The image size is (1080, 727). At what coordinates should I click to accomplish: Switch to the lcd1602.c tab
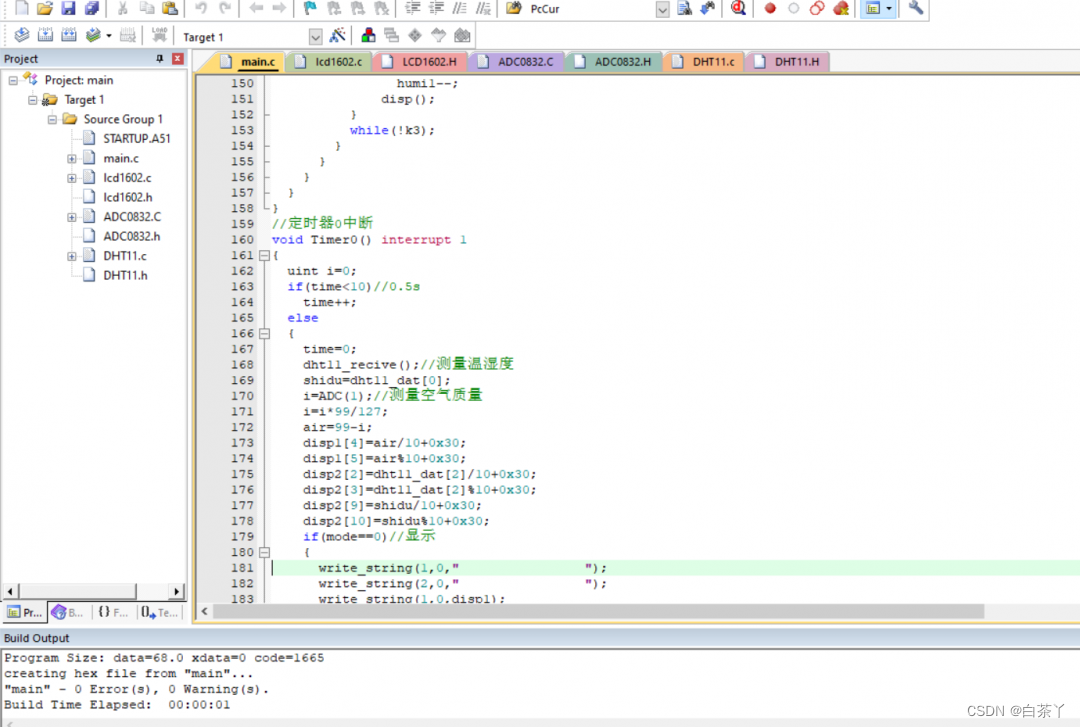pos(338,62)
